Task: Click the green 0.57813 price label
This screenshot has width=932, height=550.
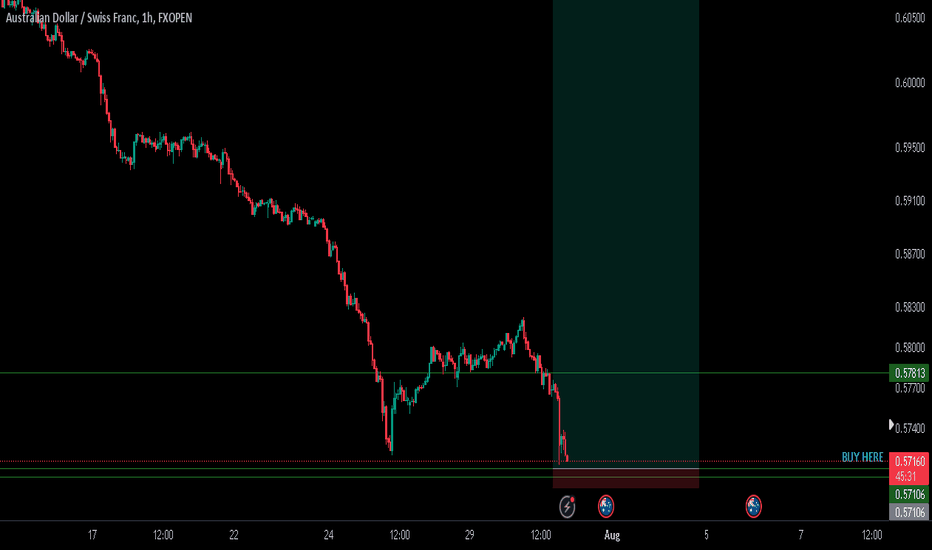Action: (910, 373)
